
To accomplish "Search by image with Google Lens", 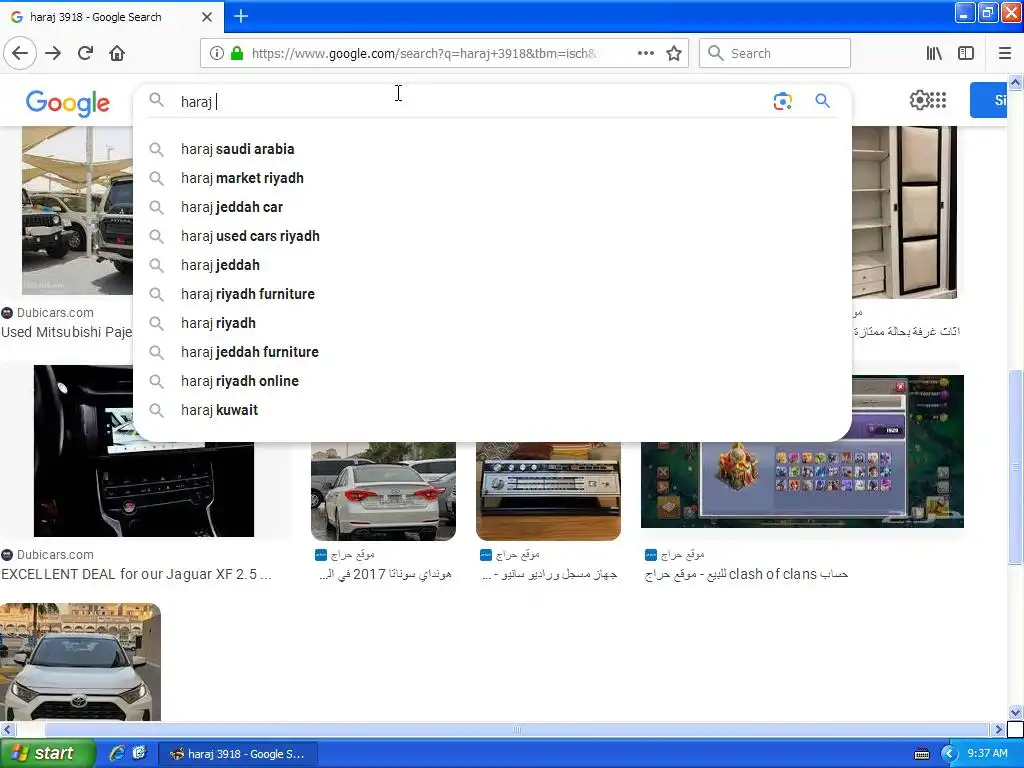I will (x=782, y=101).
